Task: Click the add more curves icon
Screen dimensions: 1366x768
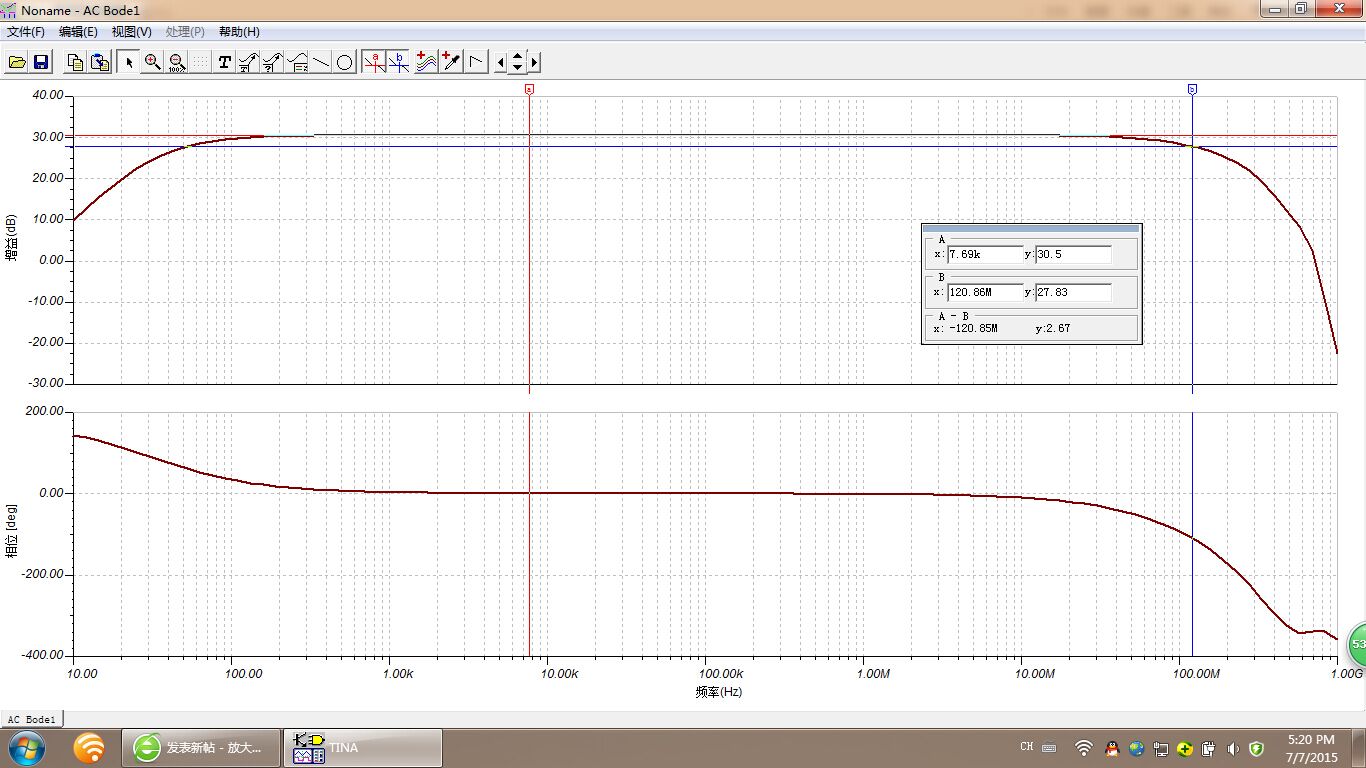Action: coord(427,62)
